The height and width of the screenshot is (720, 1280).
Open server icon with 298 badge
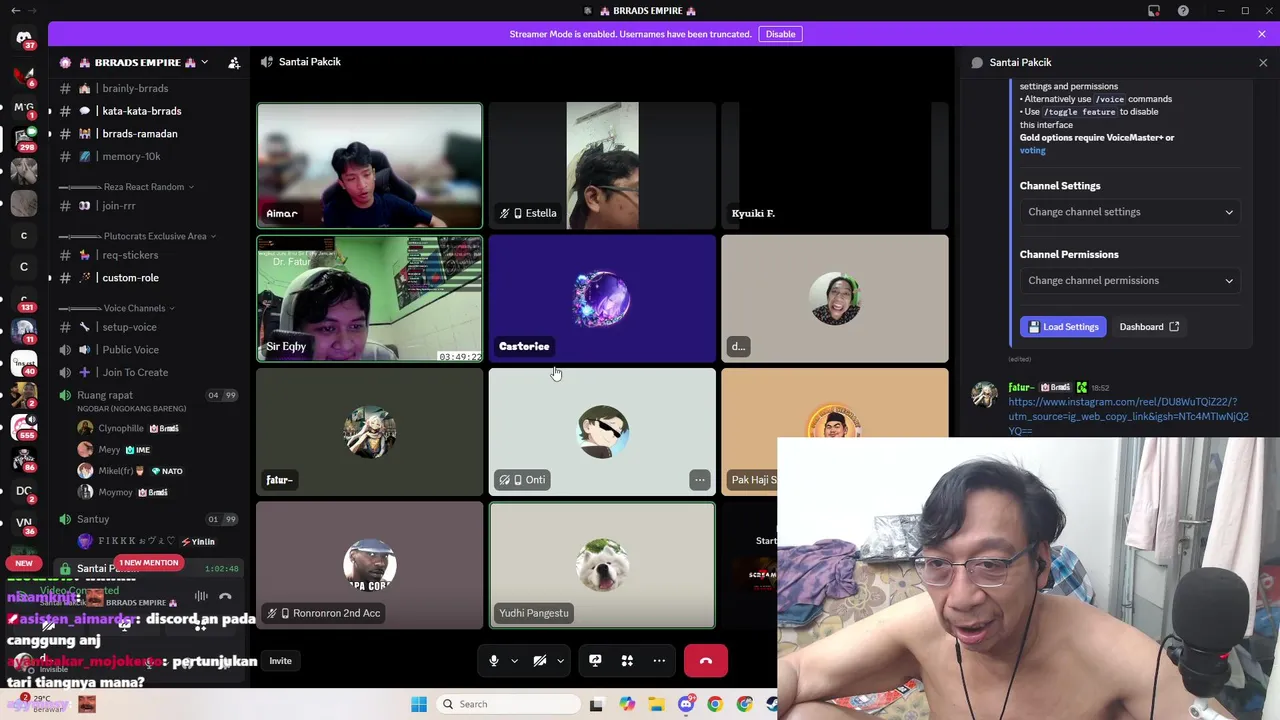click(24, 139)
